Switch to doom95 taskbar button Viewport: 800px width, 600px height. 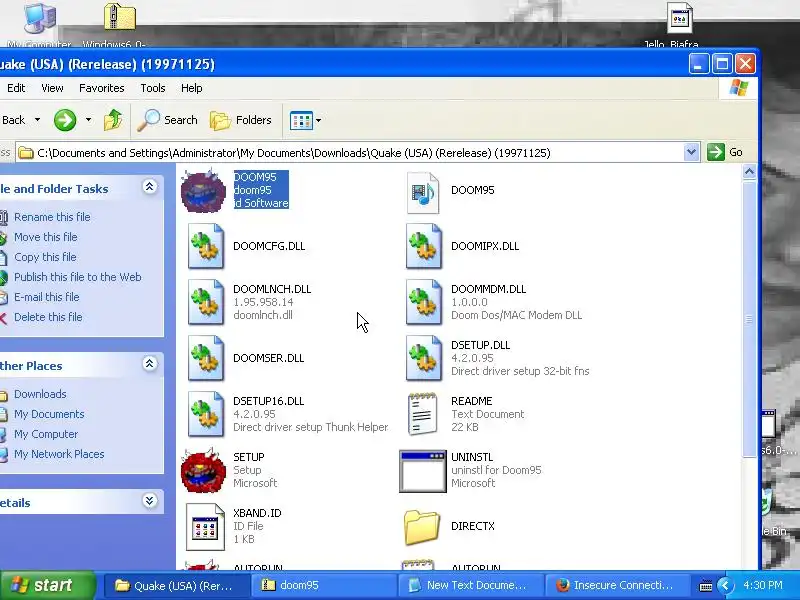[x=324, y=586]
